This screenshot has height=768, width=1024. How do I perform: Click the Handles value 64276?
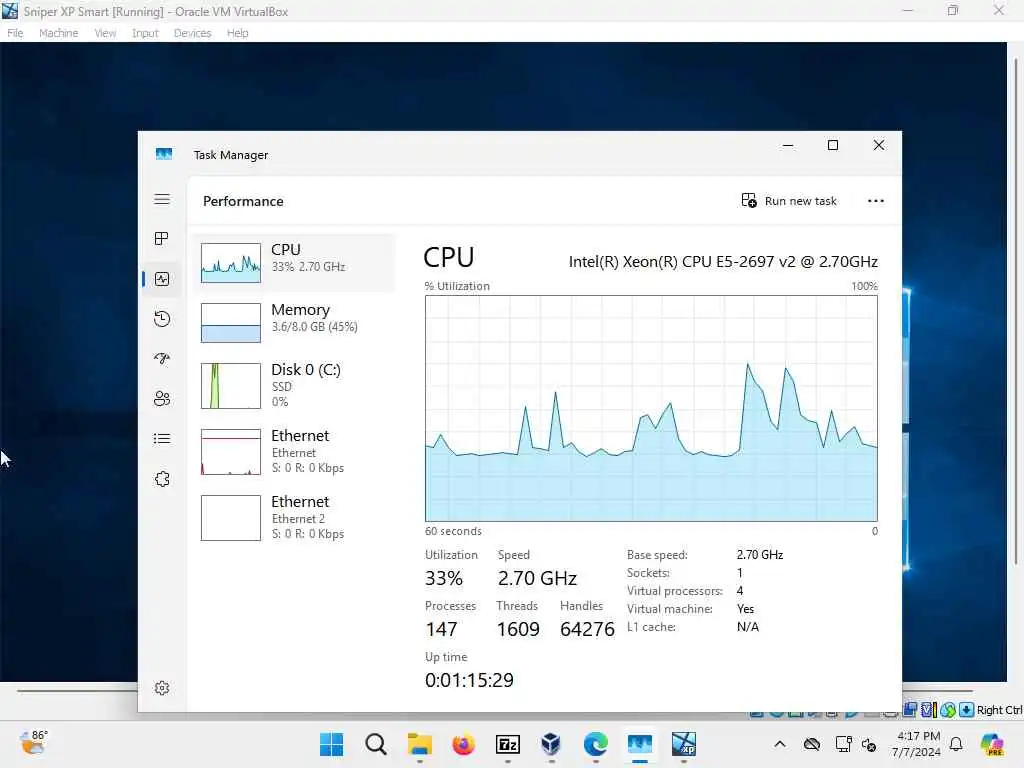[x=587, y=630]
